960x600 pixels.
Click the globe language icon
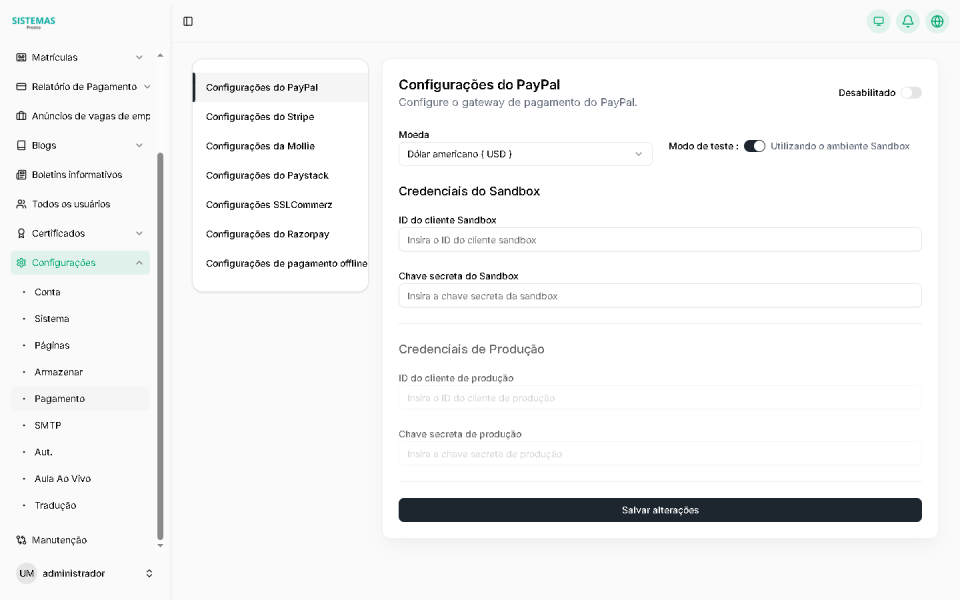pos(936,21)
